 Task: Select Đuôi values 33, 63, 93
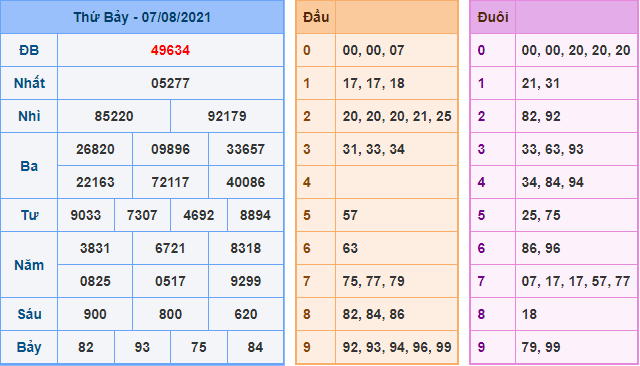point(552,149)
